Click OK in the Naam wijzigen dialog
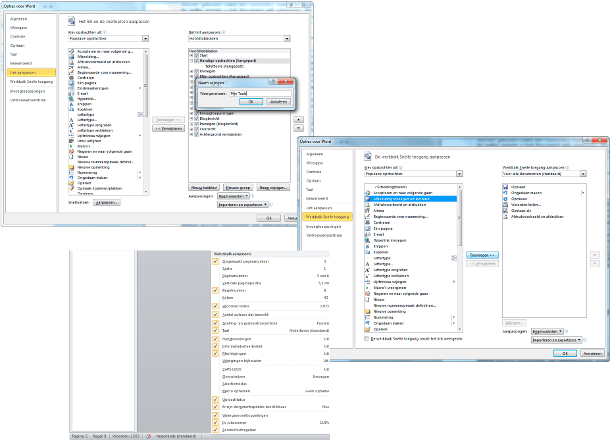This screenshot has height=443, width=612. [251, 101]
